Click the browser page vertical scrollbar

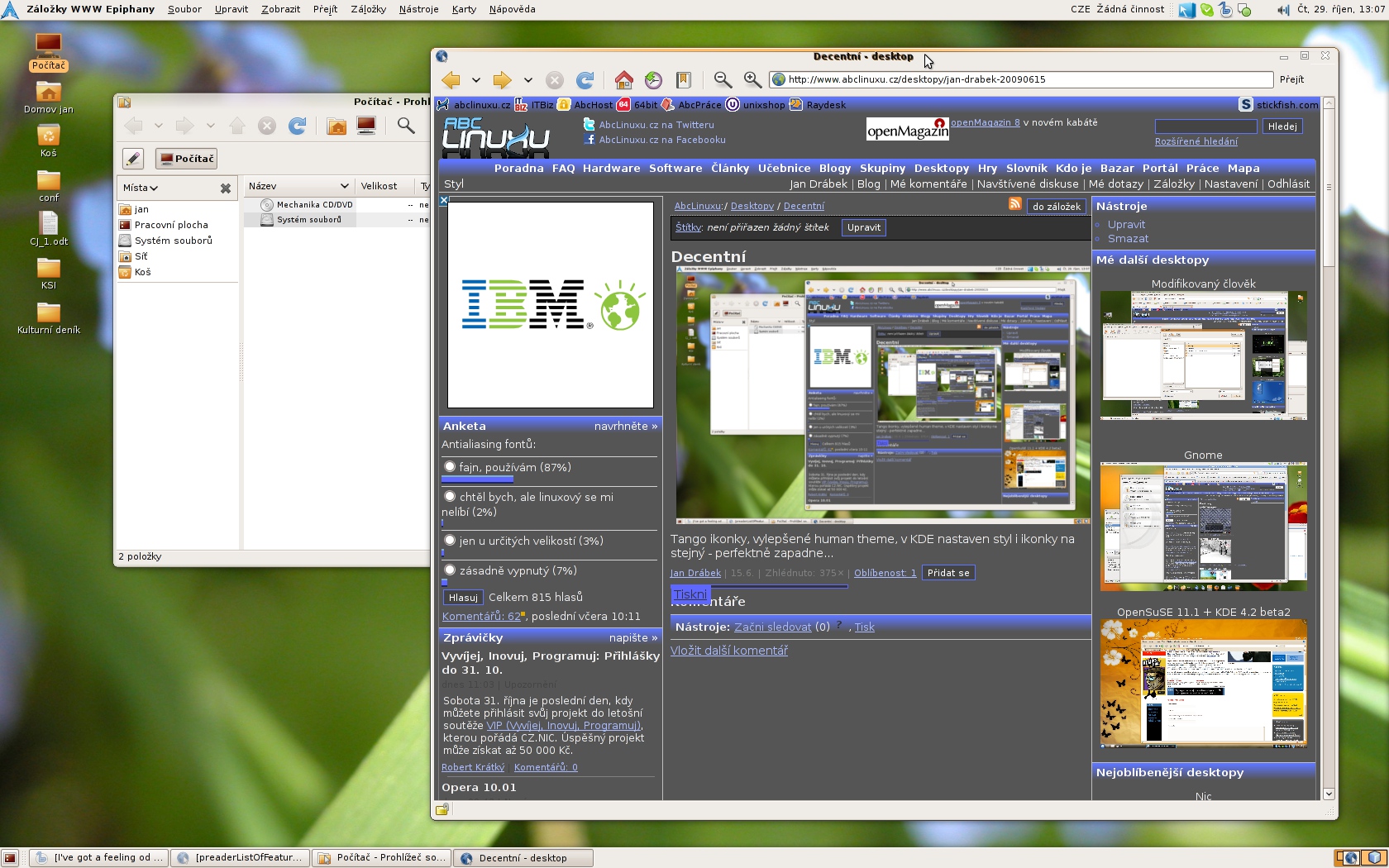click(1329, 446)
